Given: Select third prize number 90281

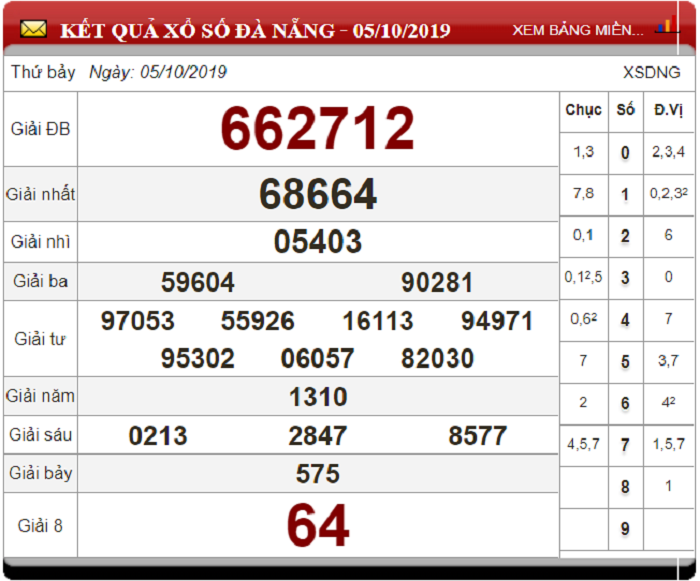Looking at the screenshot, I should click(x=437, y=282).
